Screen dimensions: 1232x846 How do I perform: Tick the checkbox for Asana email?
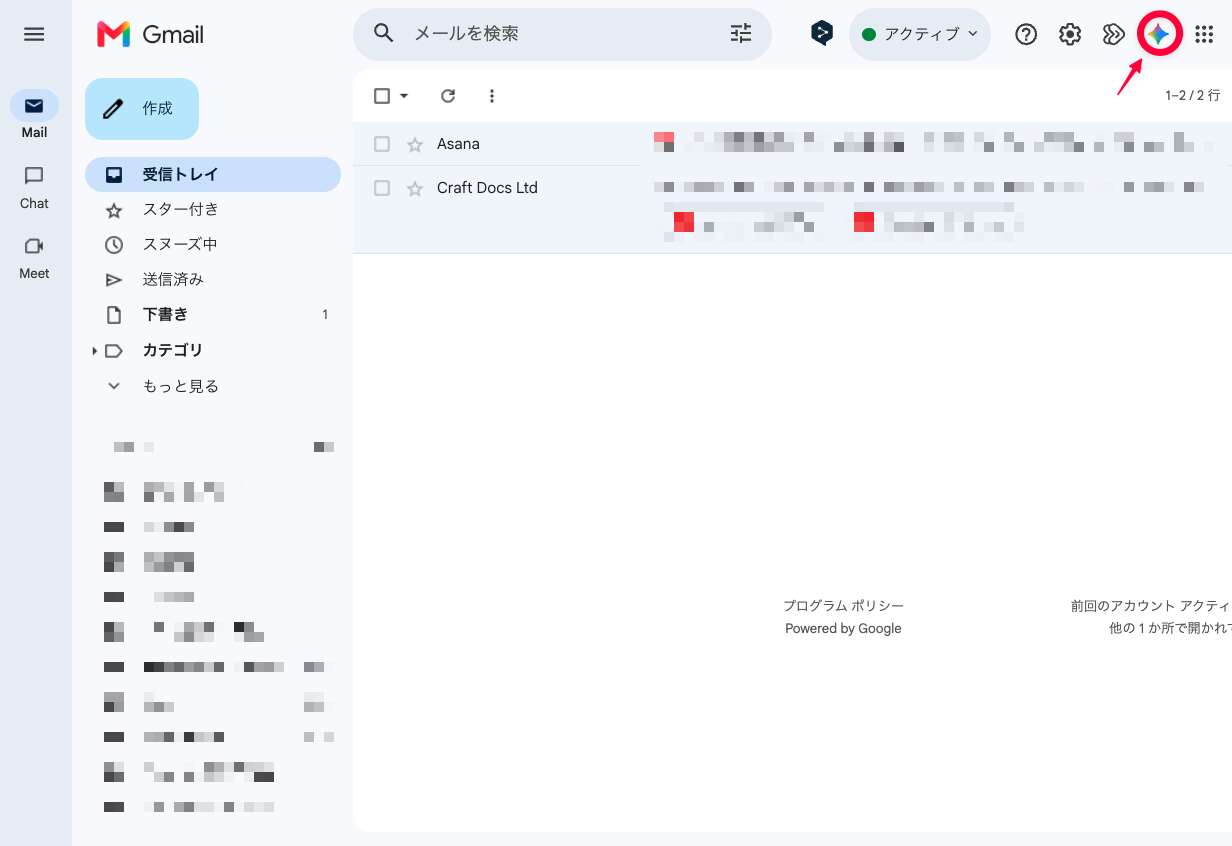click(382, 144)
